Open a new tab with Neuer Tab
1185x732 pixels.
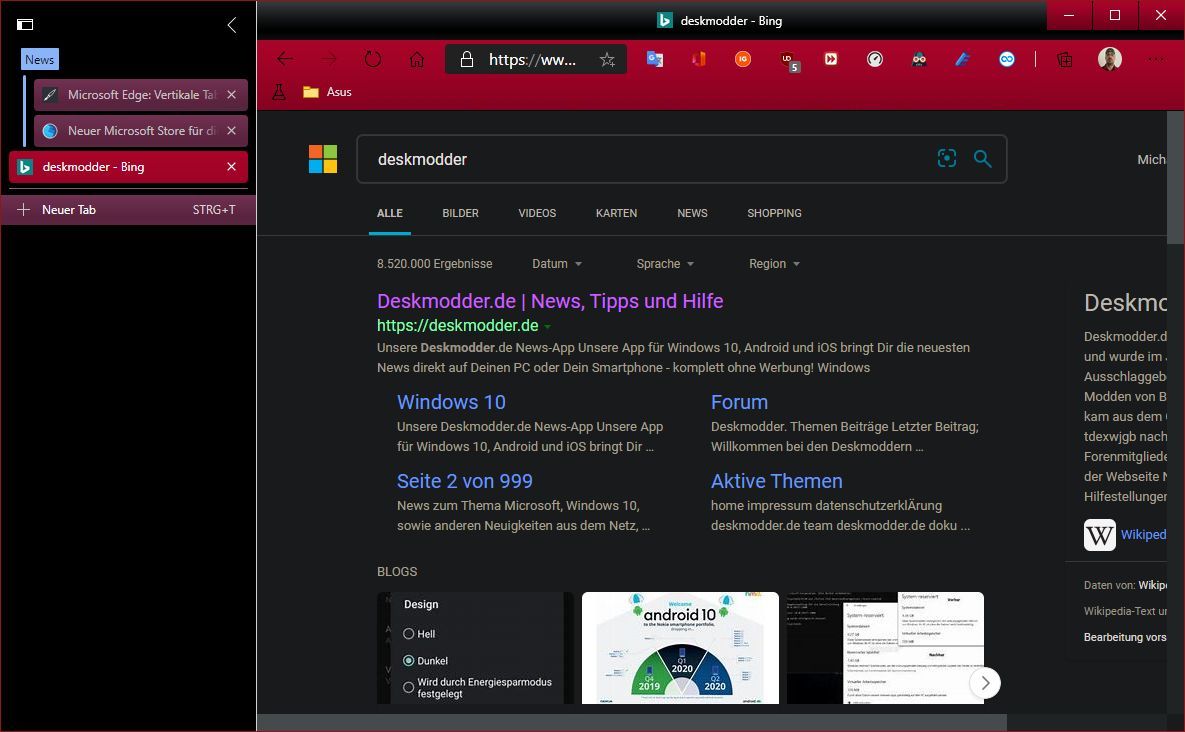click(x=128, y=210)
